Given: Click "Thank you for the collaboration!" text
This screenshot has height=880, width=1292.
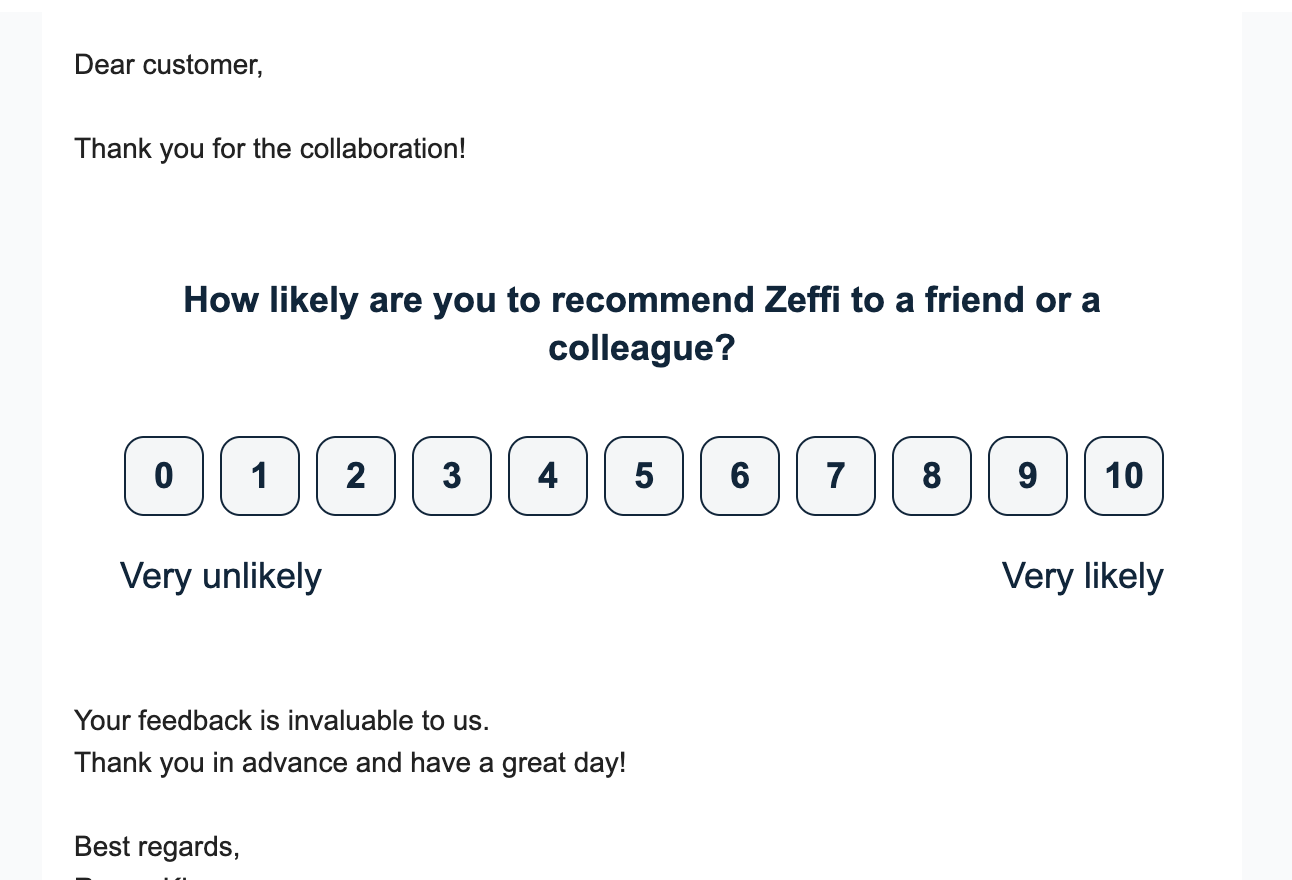Looking at the screenshot, I should pyautogui.click(x=270, y=149).
